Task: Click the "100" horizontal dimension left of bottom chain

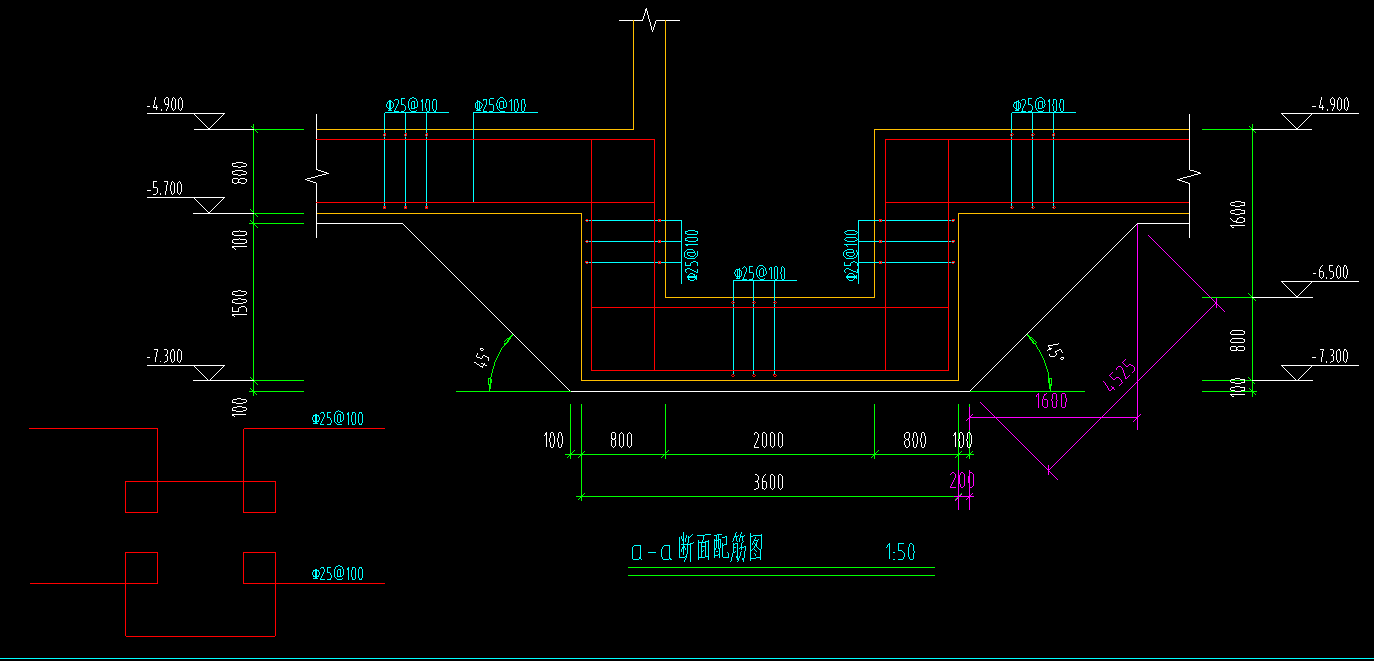Action: pos(553,440)
